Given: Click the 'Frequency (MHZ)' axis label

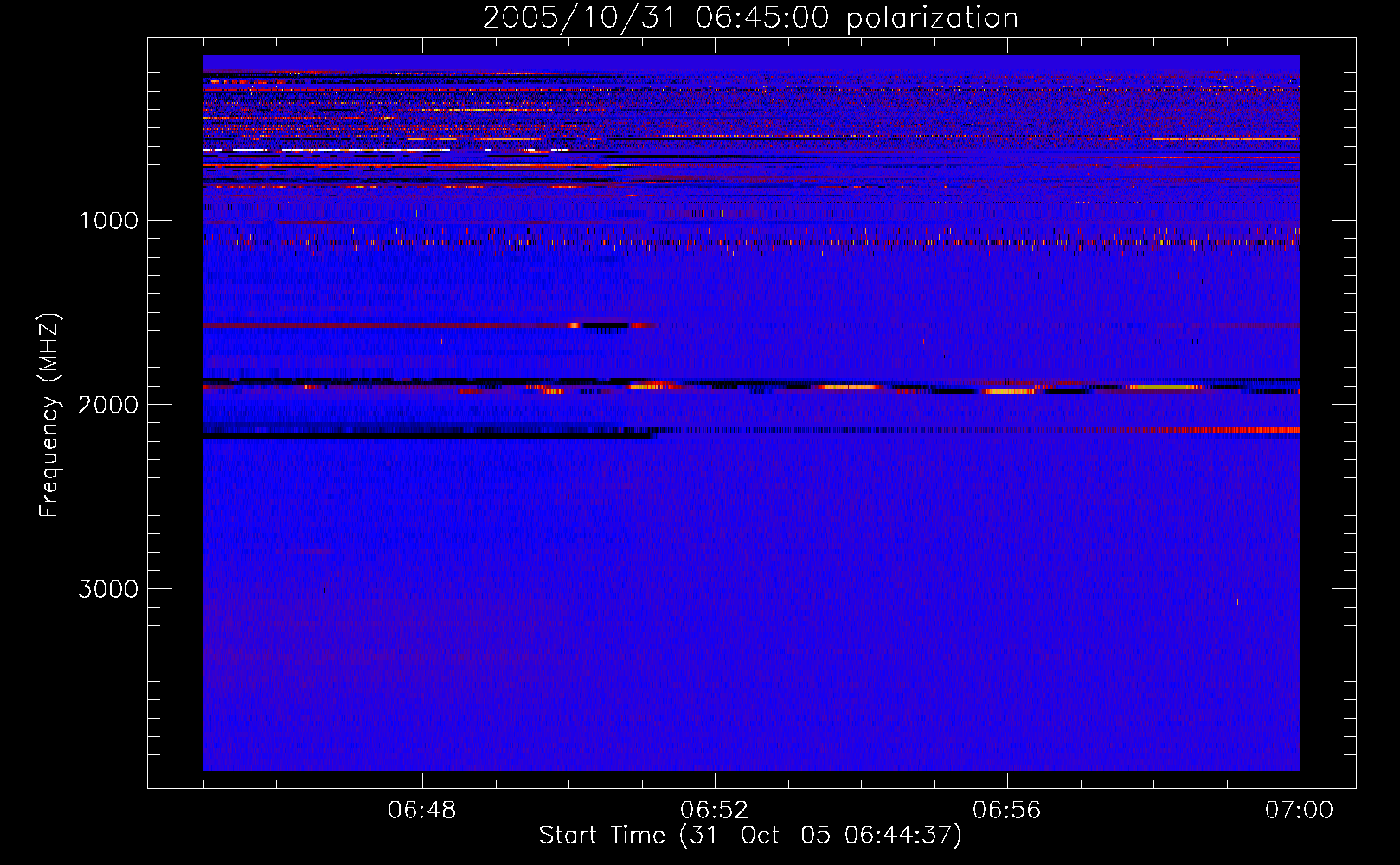Looking at the screenshot, I should click(49, 415).
